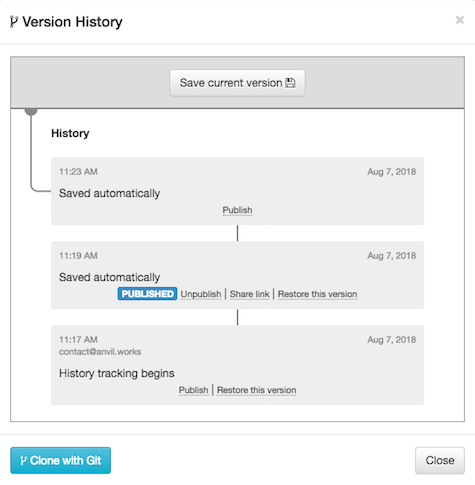Click the floppy disk save icon
The width and height of the screenshot is (475, 485).
tap(290, 83)
